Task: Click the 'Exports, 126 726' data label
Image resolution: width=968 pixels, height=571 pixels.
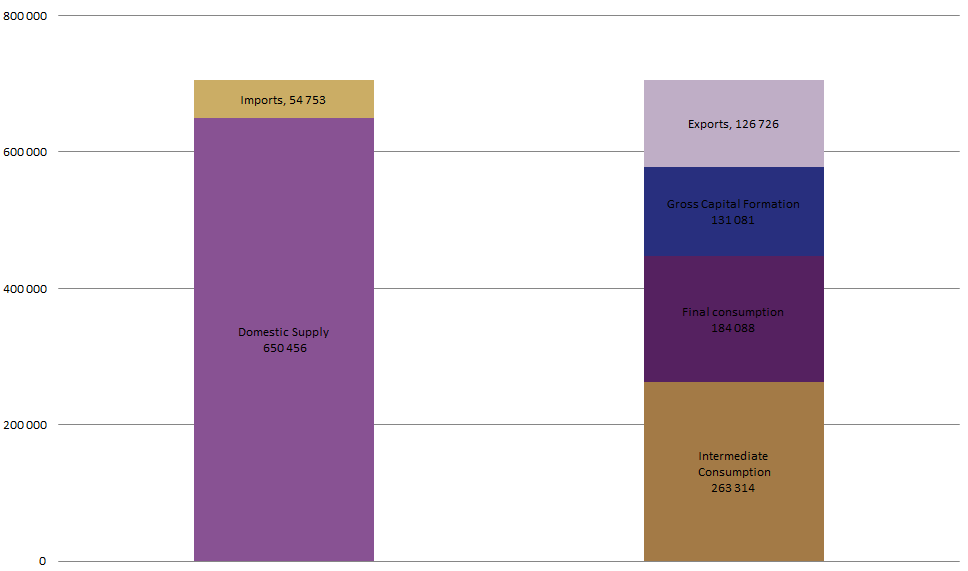Action: (x=733, y=124)
